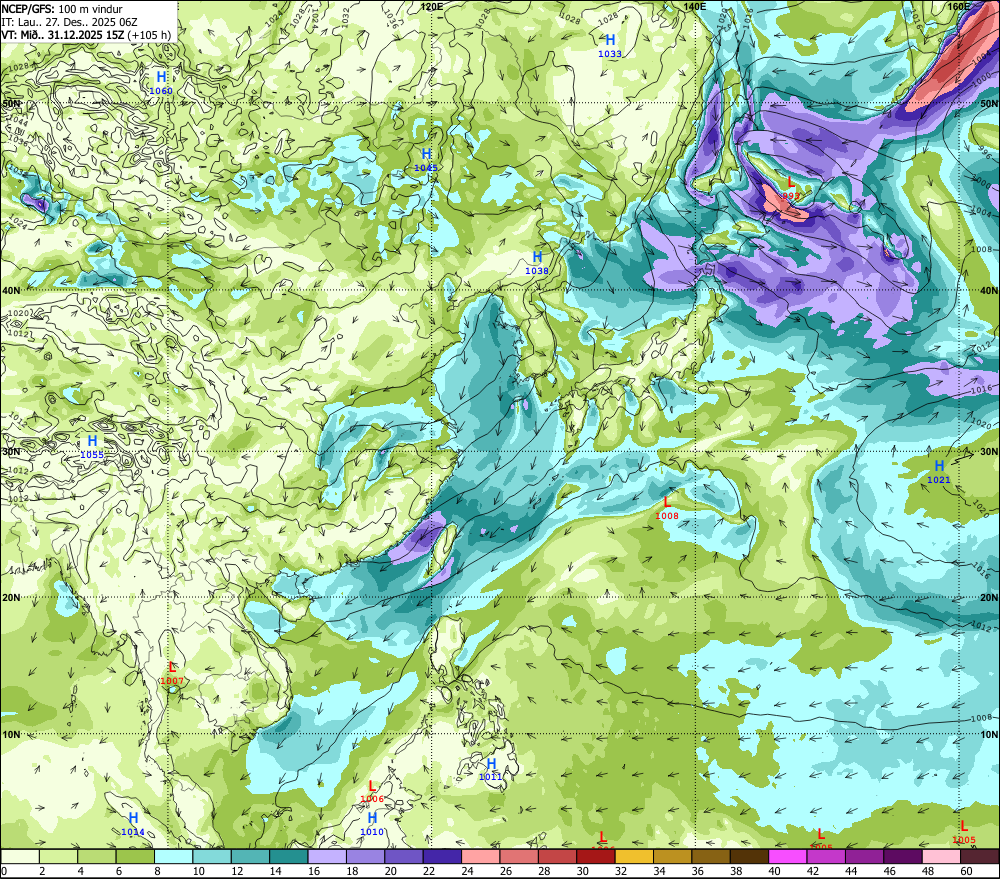Click the H 1021 high pressure marker
This screenshot has width=1000, height=879.
[x=939, y=472]
